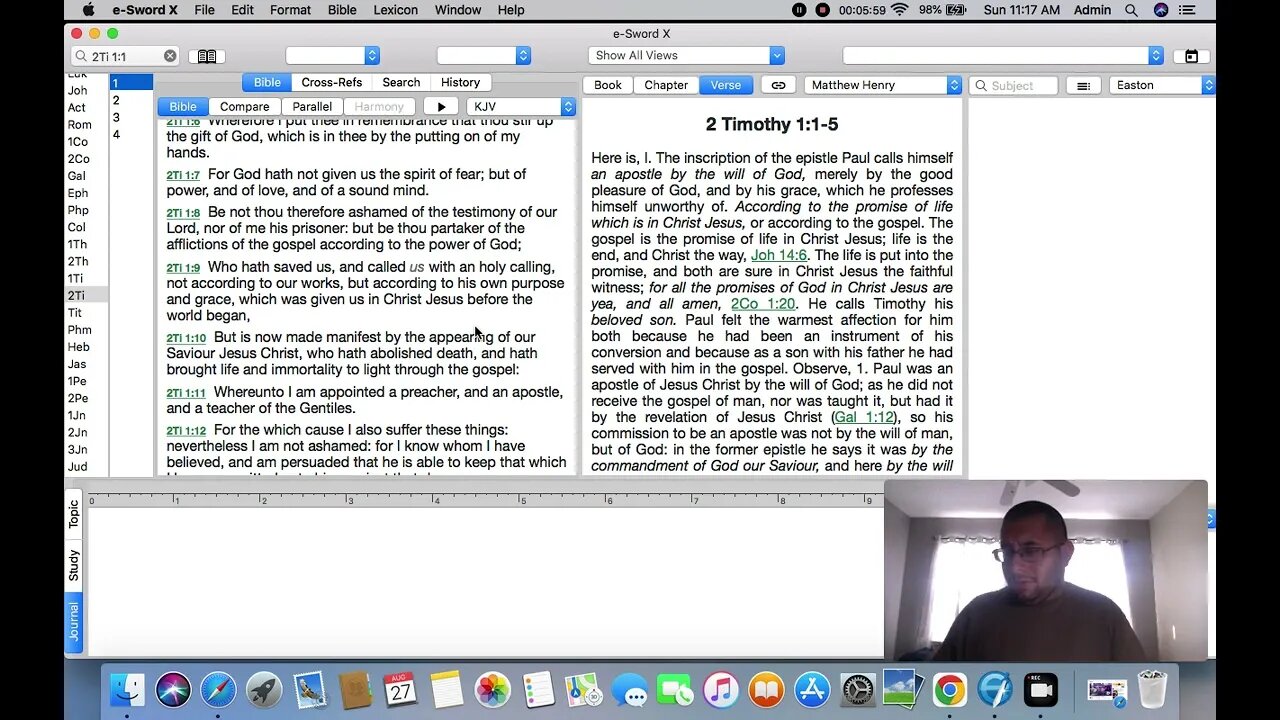Follow the Gal 1:12 reference link
This screenshot has width=1280, height=720.
(x=864, y=417)
